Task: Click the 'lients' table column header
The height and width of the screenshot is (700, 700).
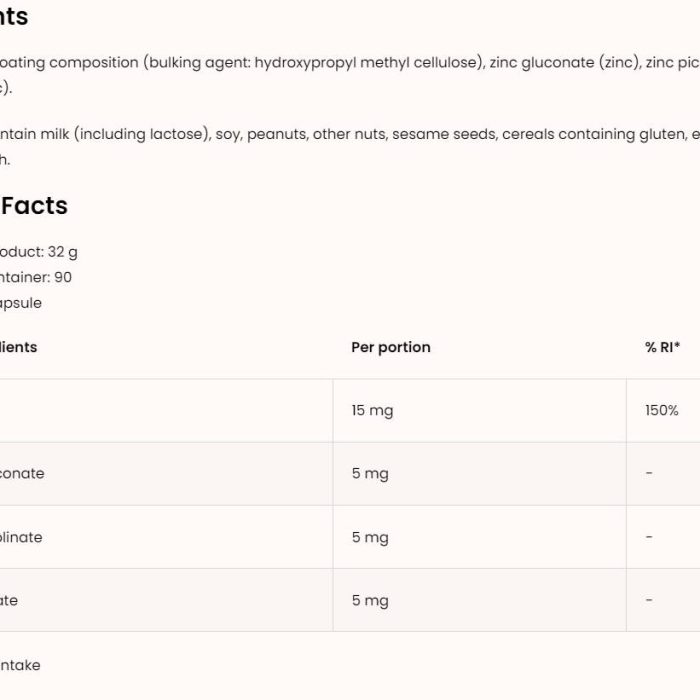Action: point(18,347)
